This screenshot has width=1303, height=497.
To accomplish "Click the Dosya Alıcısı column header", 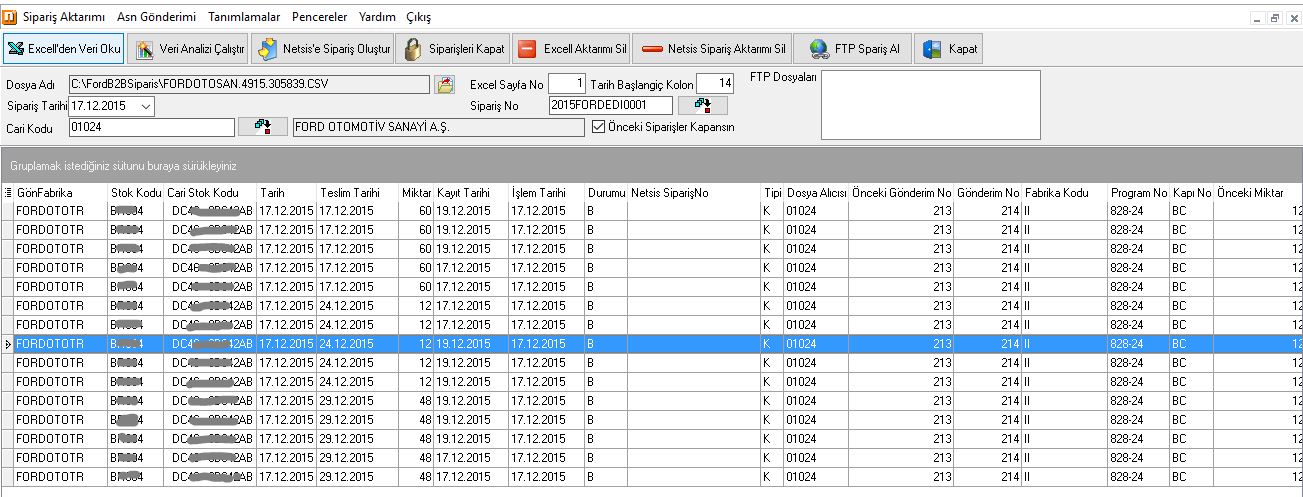I will coord(816,192).
